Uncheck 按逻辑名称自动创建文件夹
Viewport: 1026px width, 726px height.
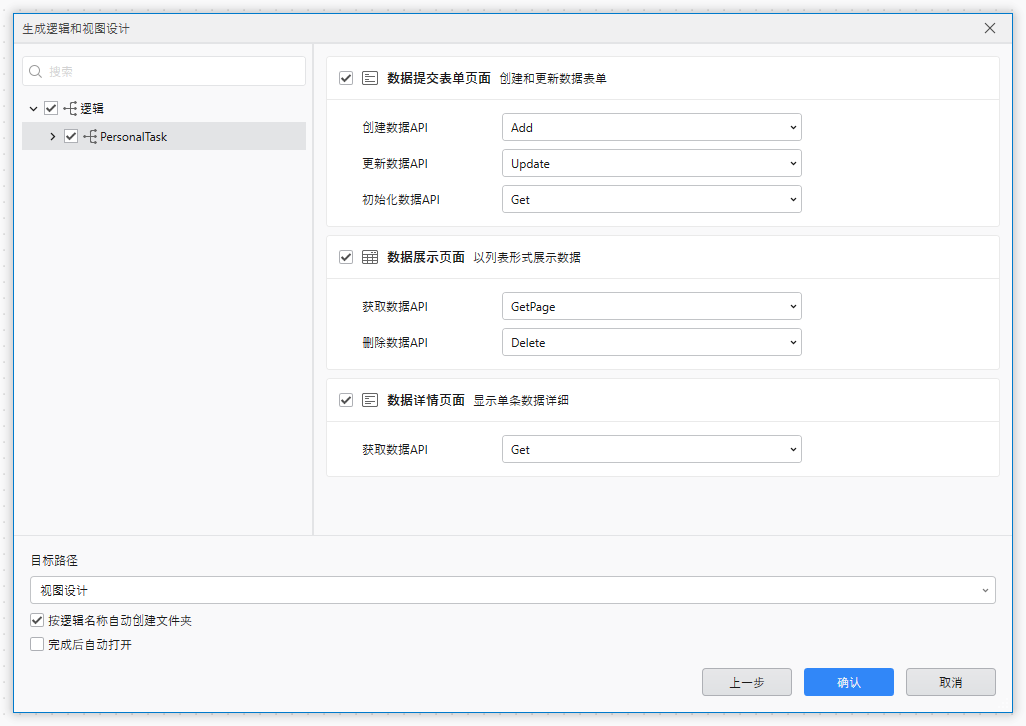click(37, 620)
